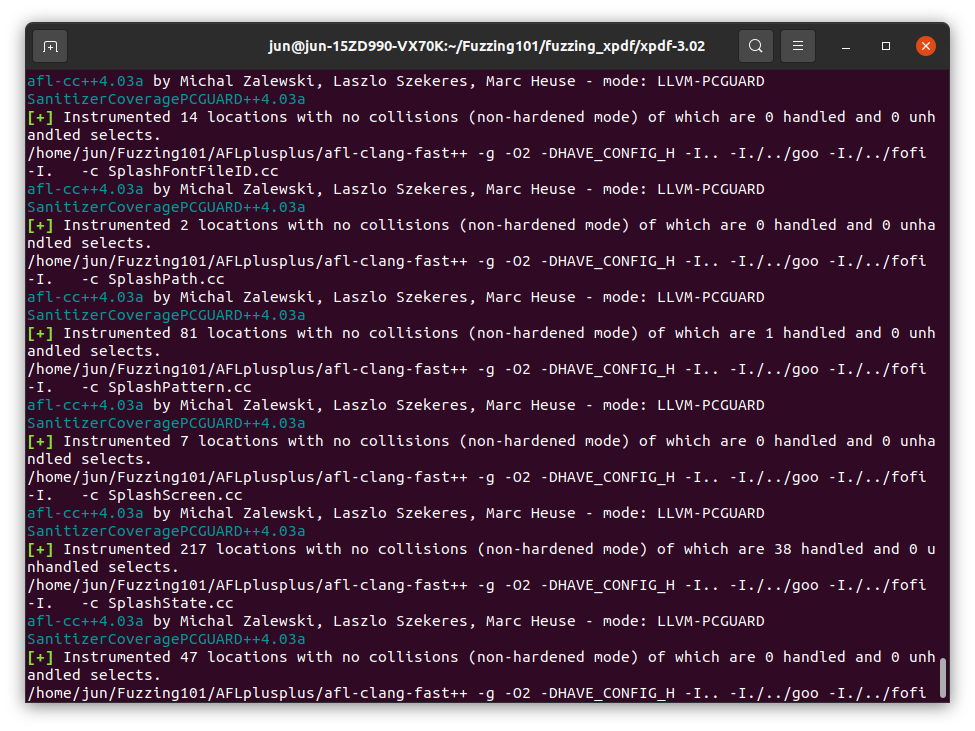Screen dimensions: 975x731
Task: Click the '38 handled' text
Action: (819, 549)
